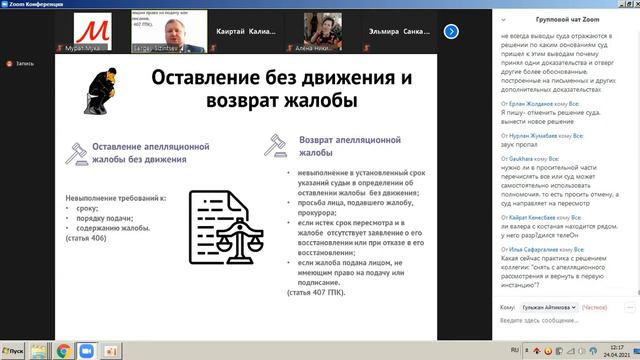Click the network signal tray icon

click(x=571, y=351)
